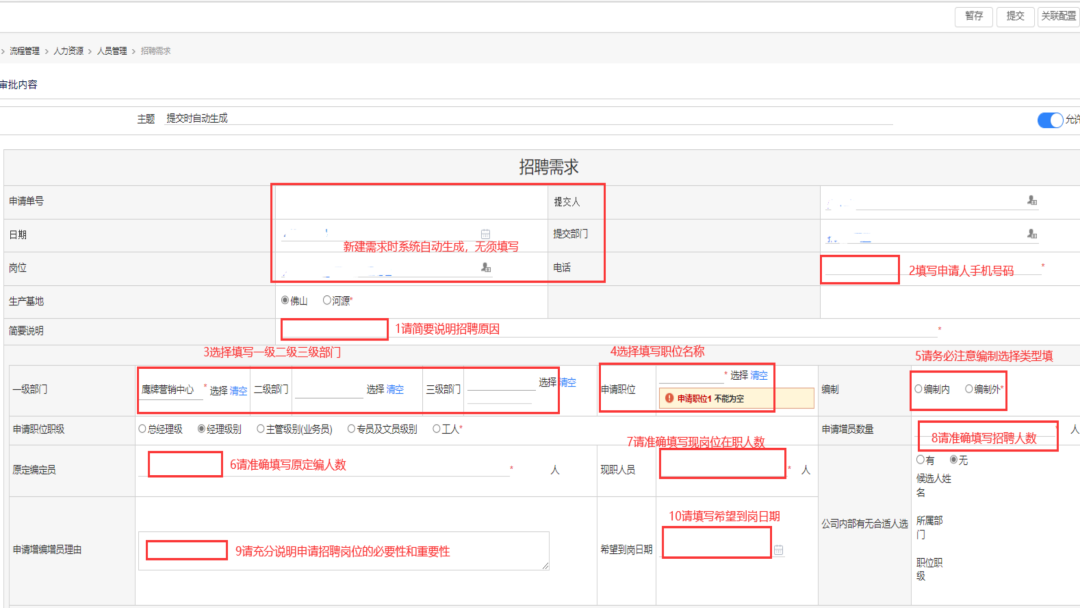Open the calendar icon beside 希望到岗日期
1080x608 pixels.
(x=778, y=550)
